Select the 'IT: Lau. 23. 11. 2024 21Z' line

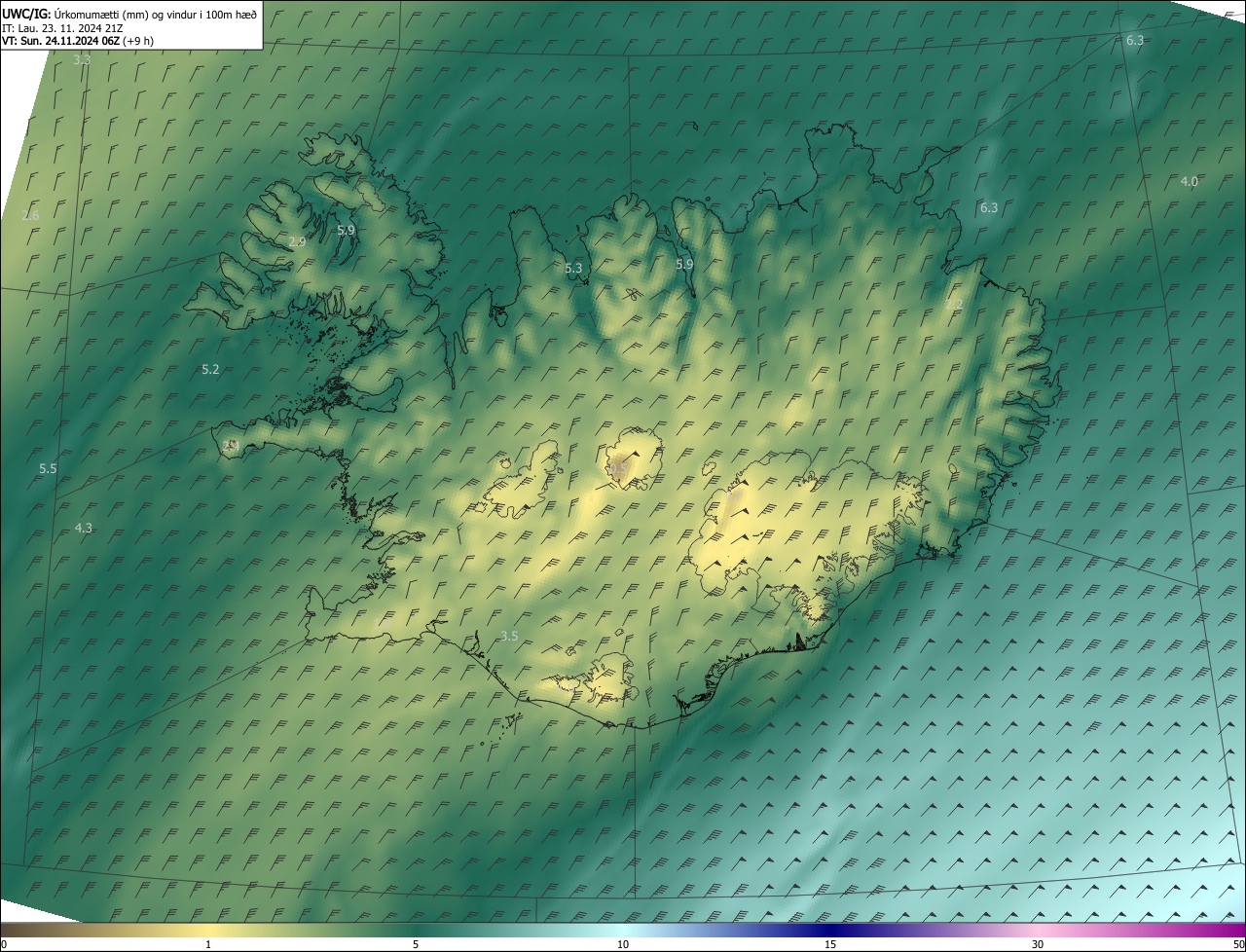(x=60, y=27)
